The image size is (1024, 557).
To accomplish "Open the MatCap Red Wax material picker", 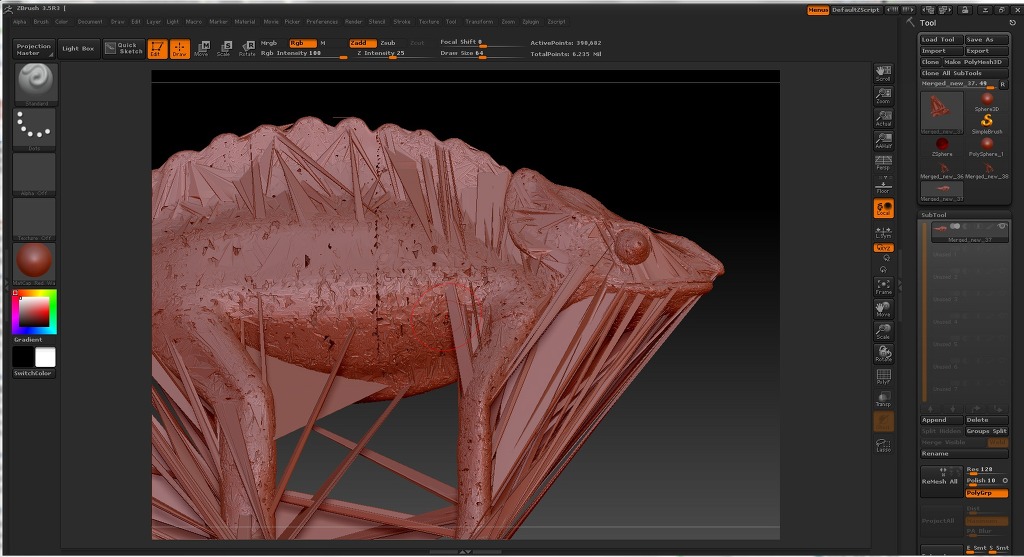I will [35, 264].
